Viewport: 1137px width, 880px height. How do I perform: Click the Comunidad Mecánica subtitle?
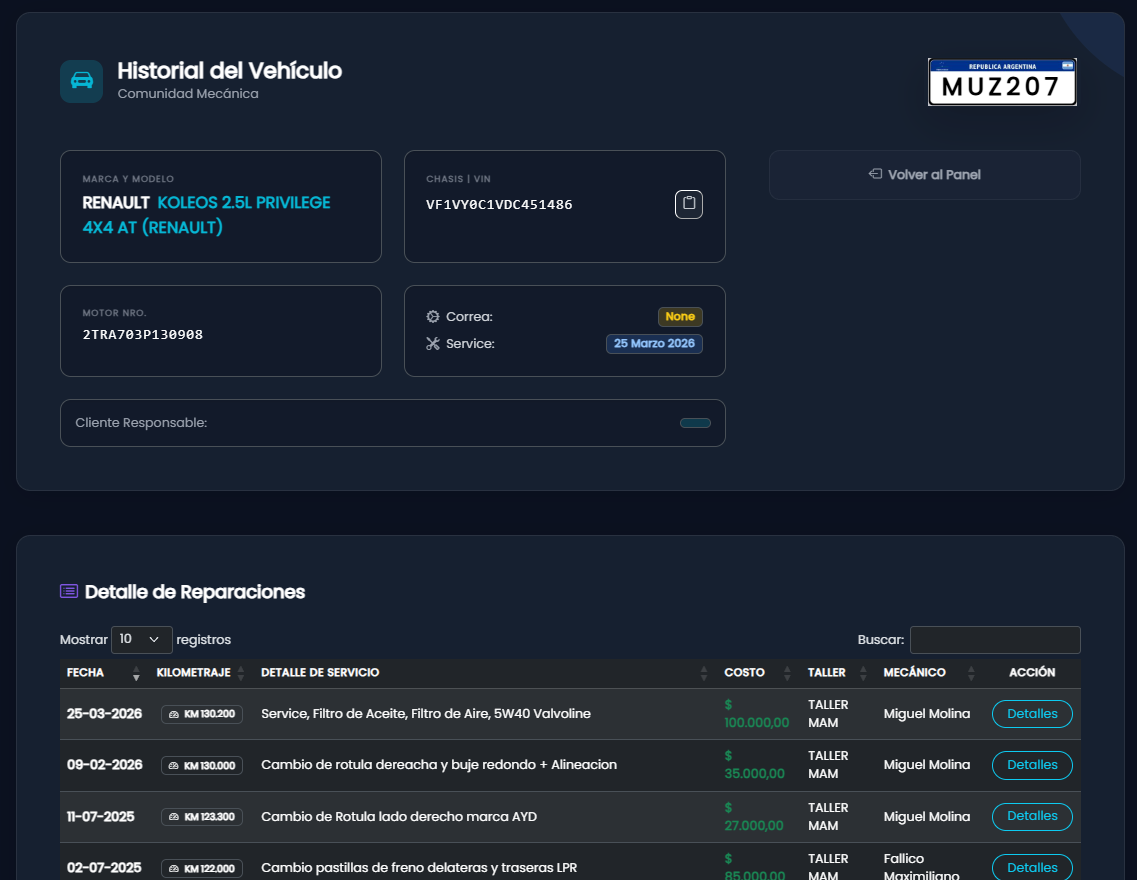pyautogui.click(x=188, y=94)
